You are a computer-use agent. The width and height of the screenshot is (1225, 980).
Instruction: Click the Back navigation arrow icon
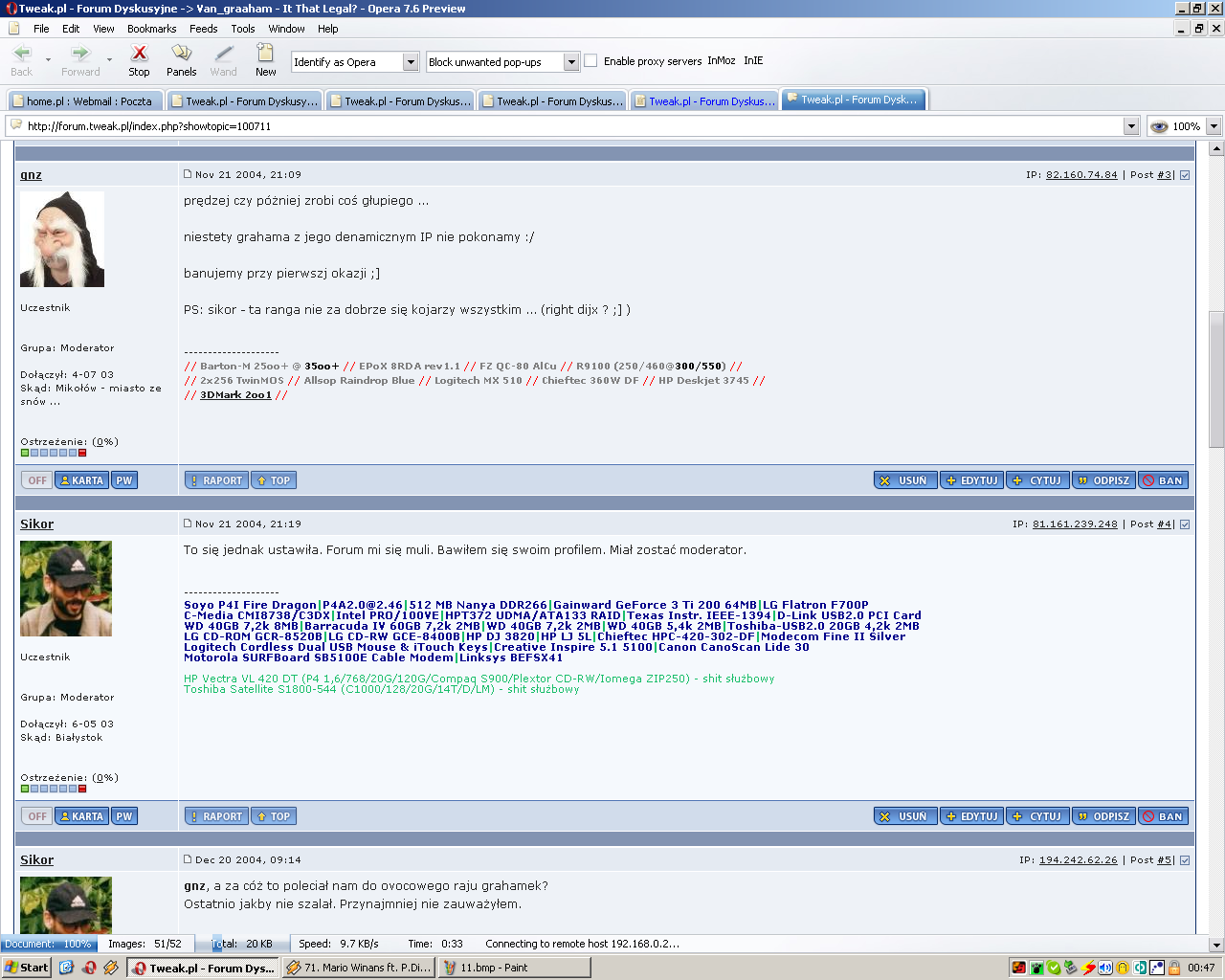point(21,54)
